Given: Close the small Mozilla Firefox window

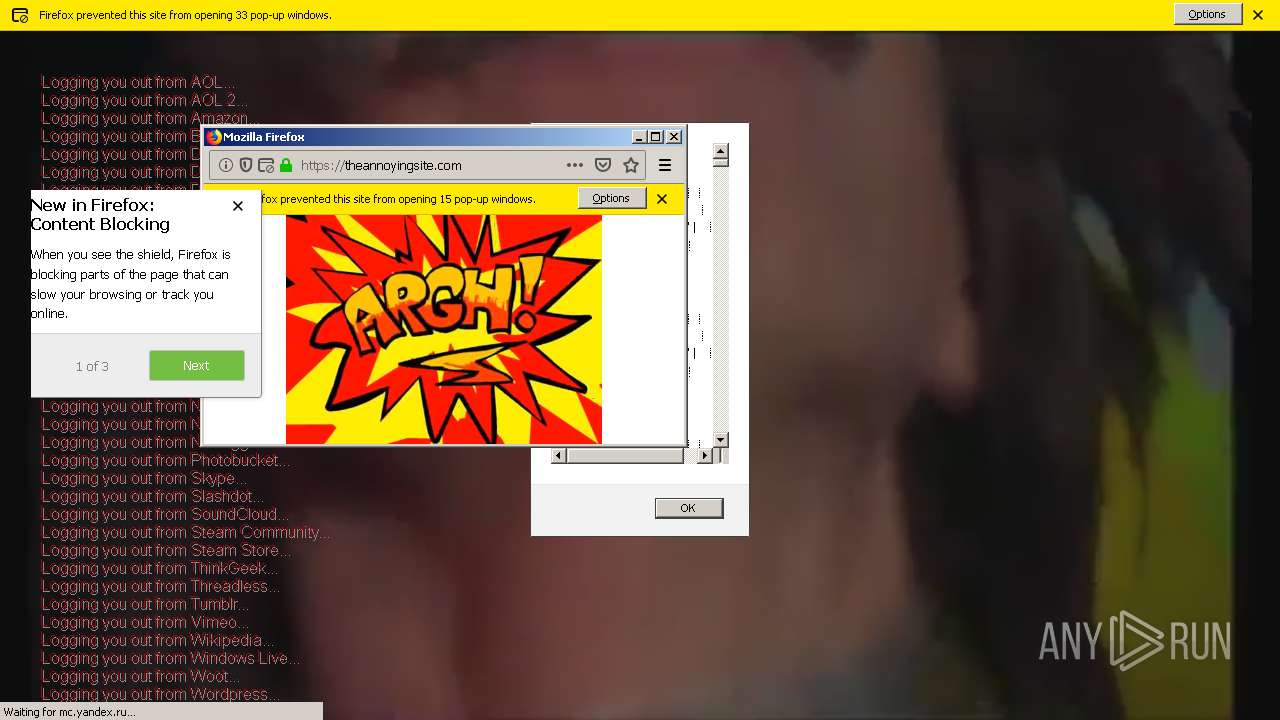Looking at the screenshot, I should pyautogui.click(x=674, y=137).
